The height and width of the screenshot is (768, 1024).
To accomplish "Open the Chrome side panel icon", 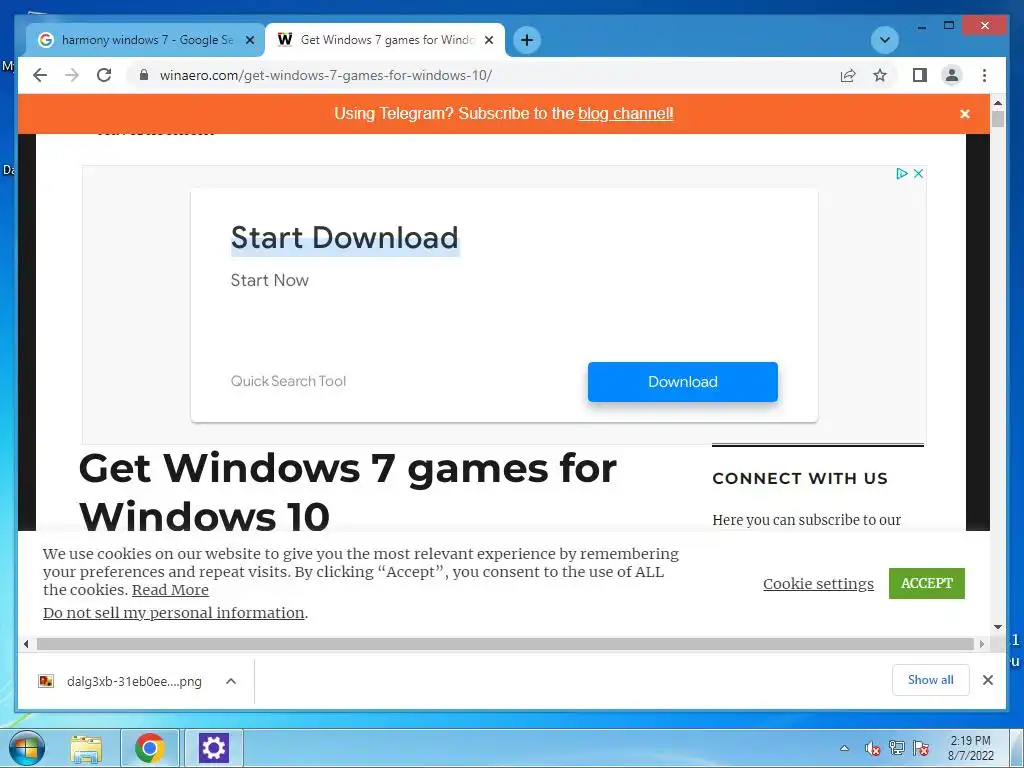I will point(920,75).
